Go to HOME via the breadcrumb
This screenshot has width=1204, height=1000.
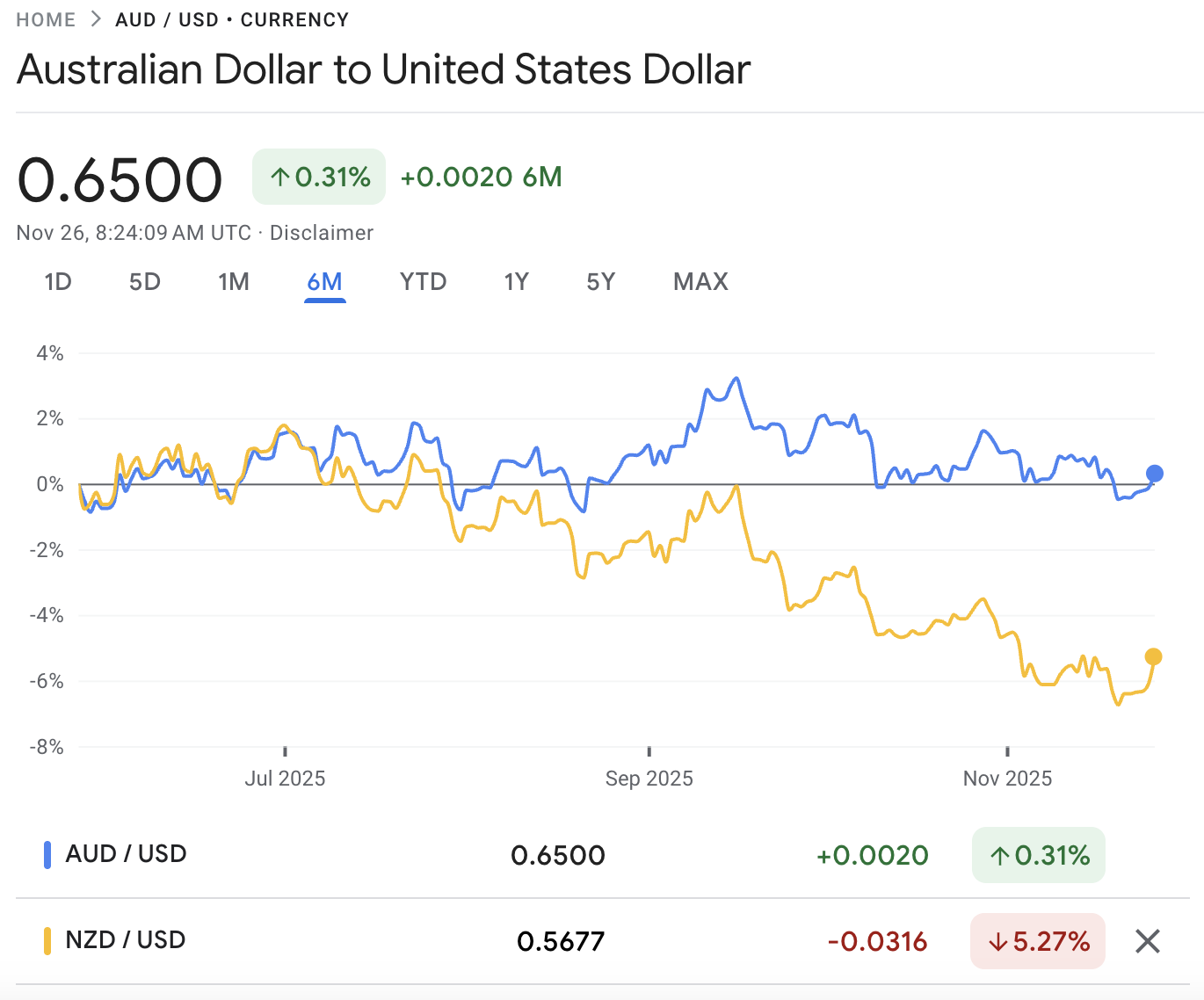tap(46, 18)
